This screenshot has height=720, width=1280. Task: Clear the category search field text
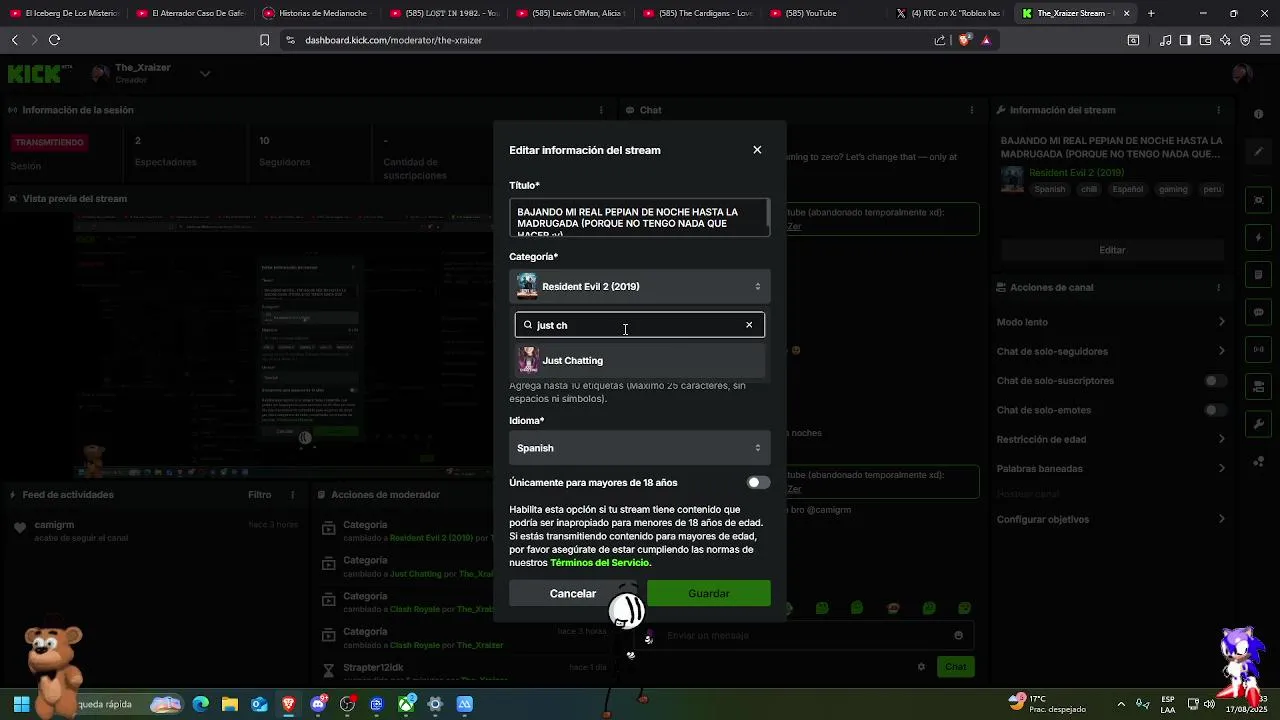click(749, 325)
